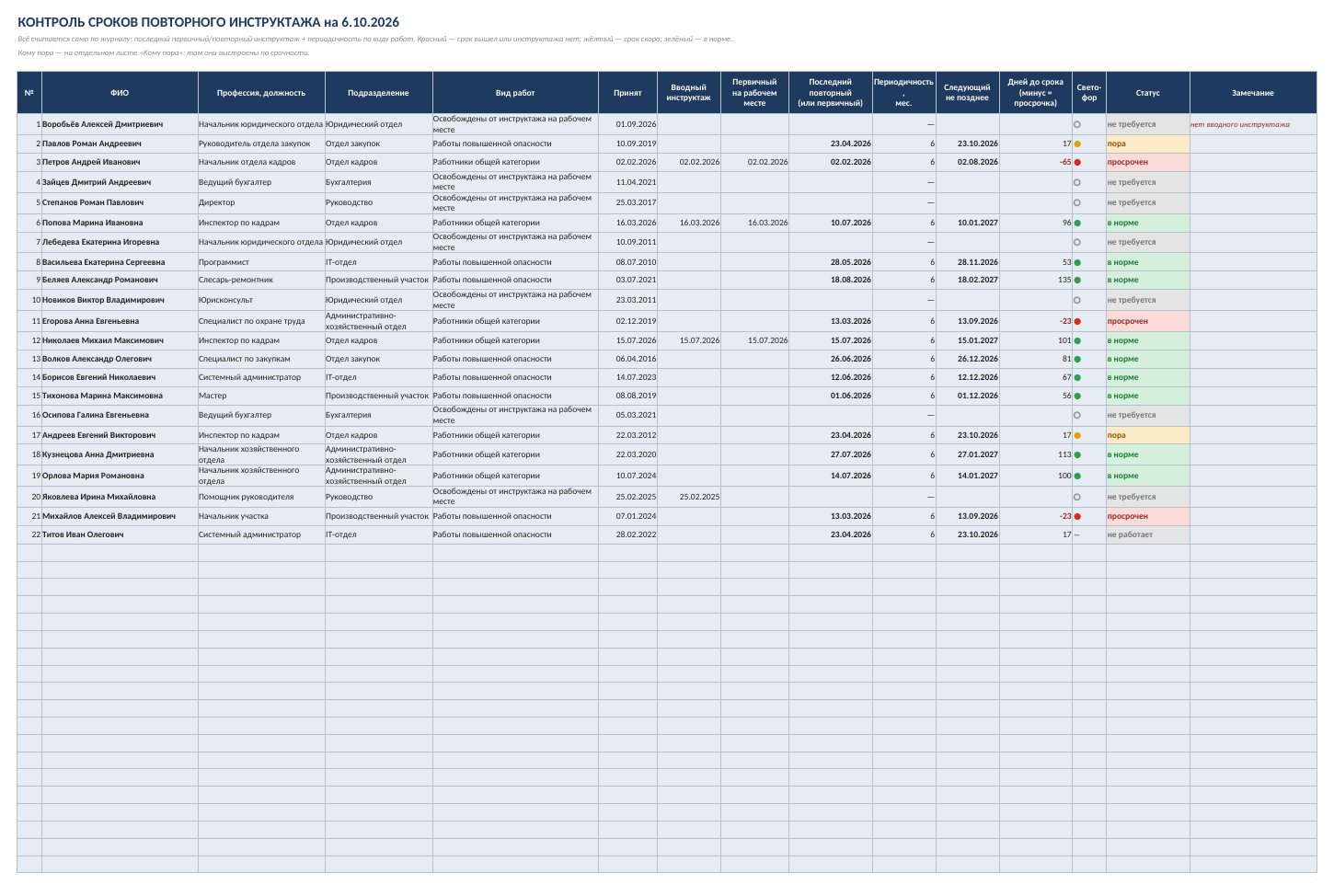Select the green status dot for Попова Марина Ивановна
Viewport: 1334px width, 896px height.
tap(1077, 223)
